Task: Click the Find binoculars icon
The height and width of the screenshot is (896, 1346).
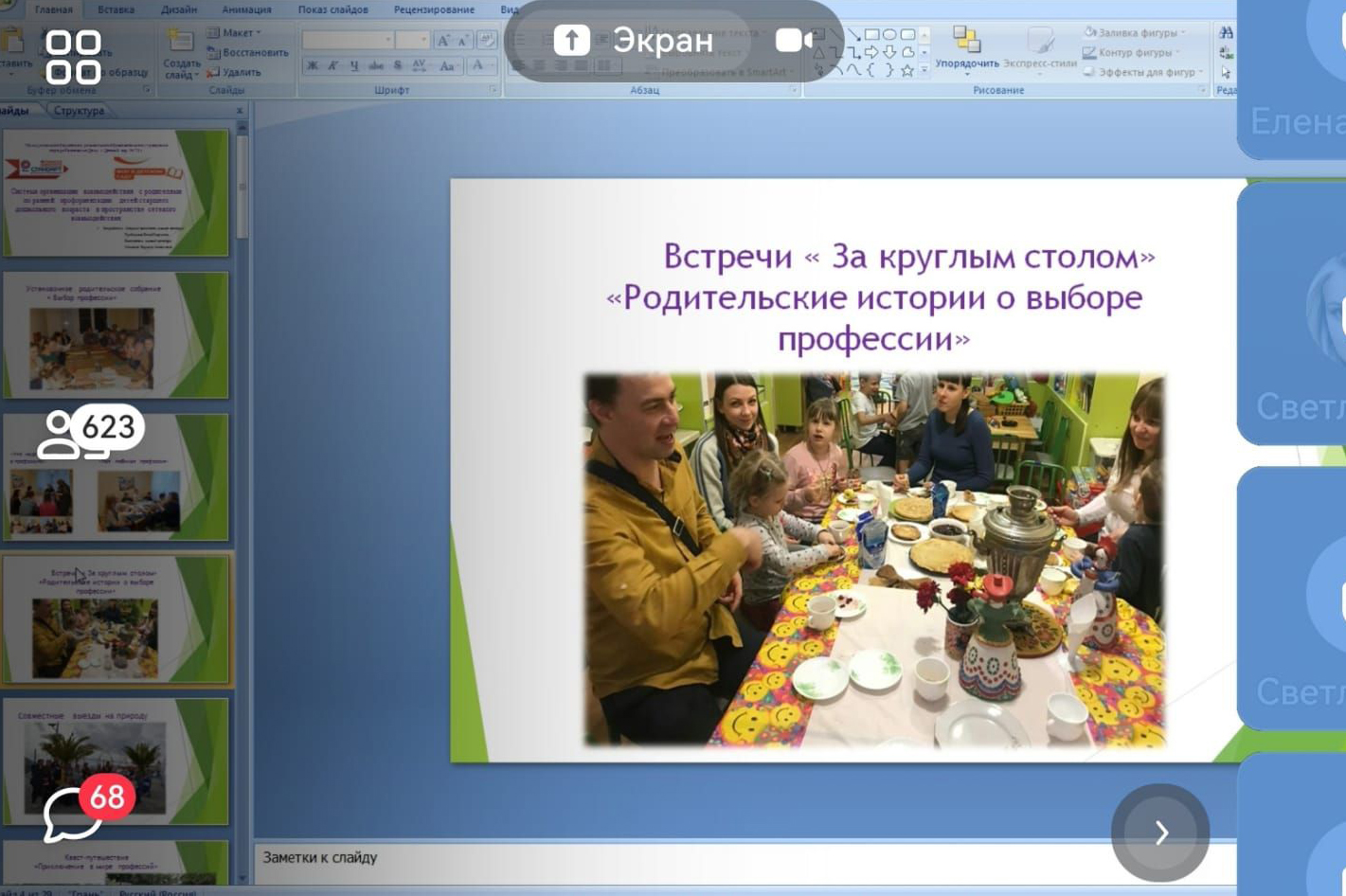Action: click(1226, 33)
